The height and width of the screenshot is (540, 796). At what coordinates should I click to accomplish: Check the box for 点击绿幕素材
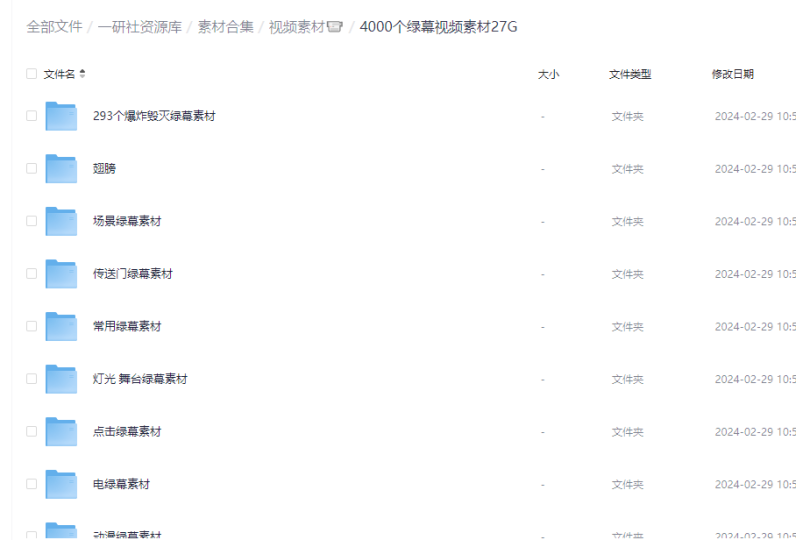pyautogui.click(x=31, y=431)
